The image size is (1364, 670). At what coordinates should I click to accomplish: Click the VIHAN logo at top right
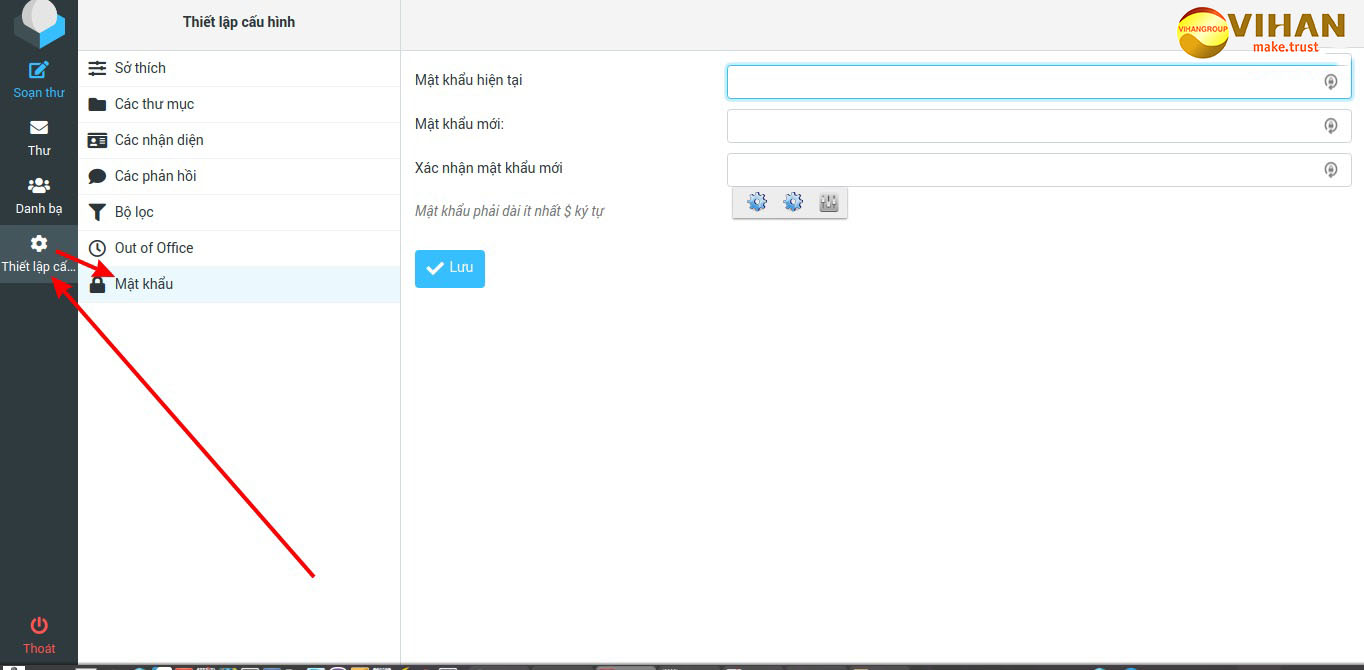coord(1262,30)
